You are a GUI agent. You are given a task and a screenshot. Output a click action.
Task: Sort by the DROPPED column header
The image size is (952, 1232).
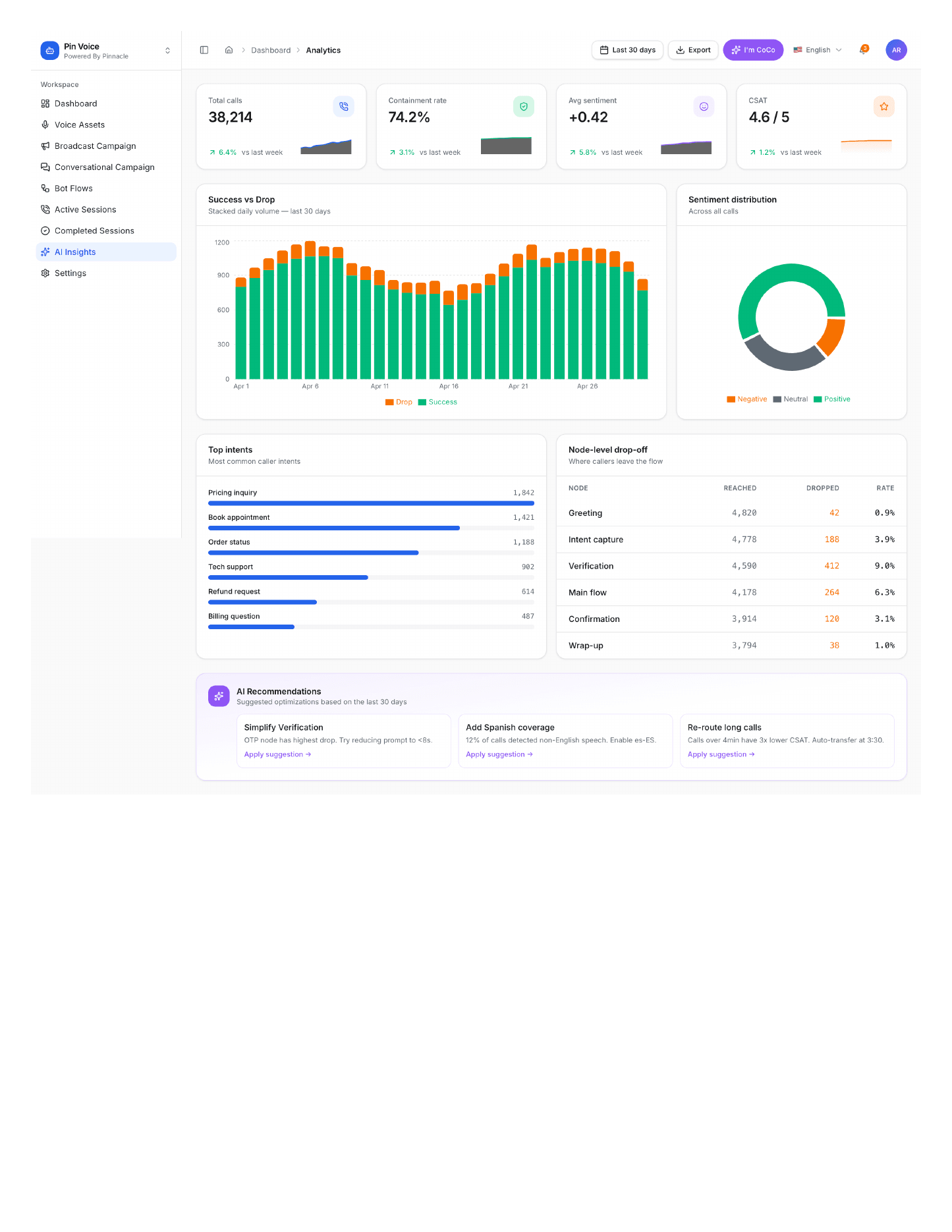coord(823,488)
